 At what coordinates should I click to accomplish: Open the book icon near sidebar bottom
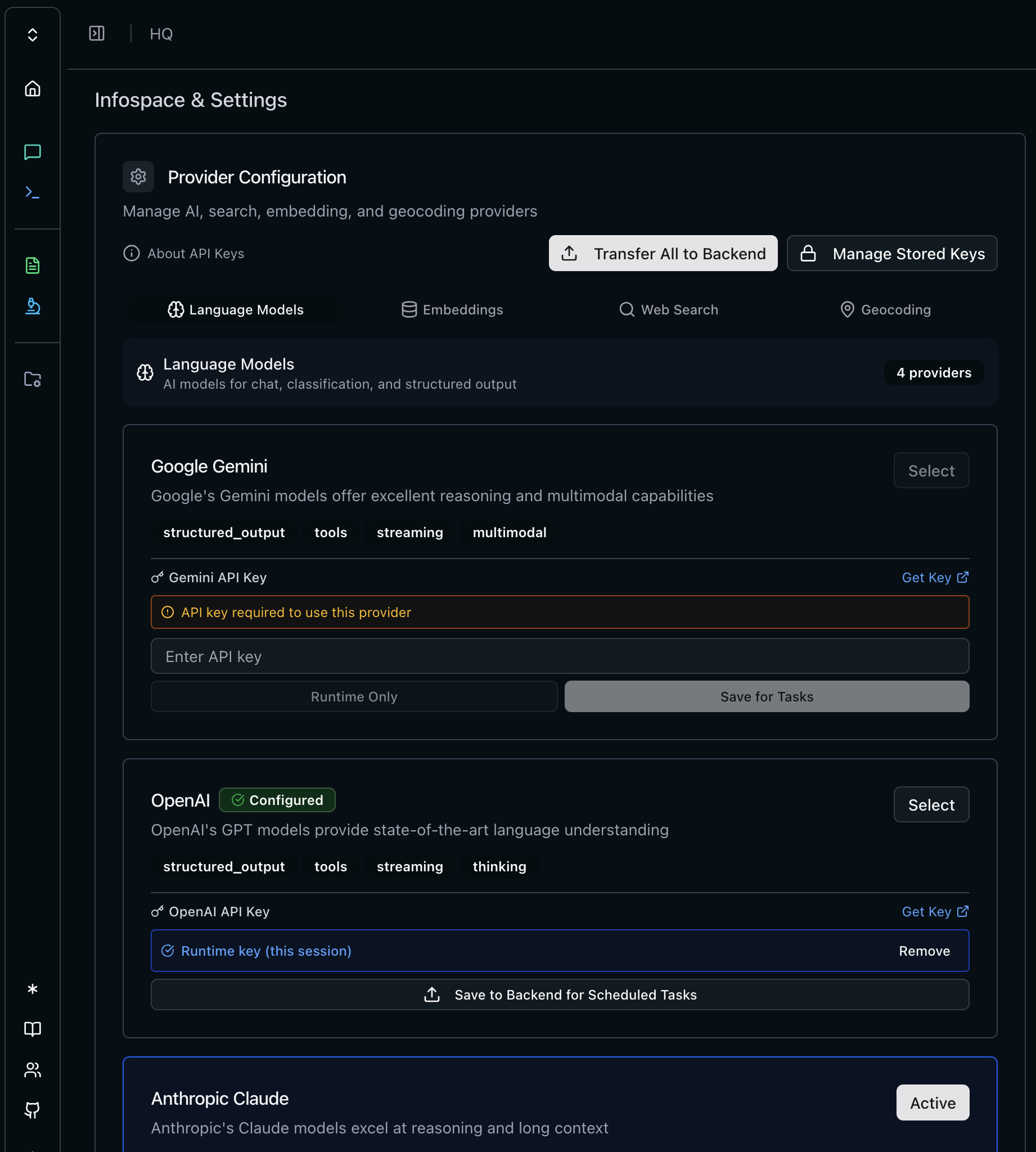coord(33,1029)
